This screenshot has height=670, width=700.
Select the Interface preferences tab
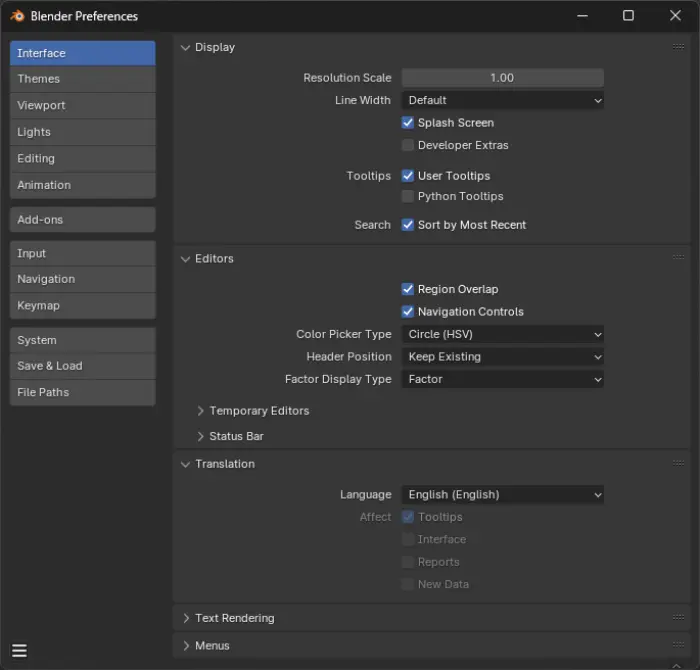click(x=83, y=53)
